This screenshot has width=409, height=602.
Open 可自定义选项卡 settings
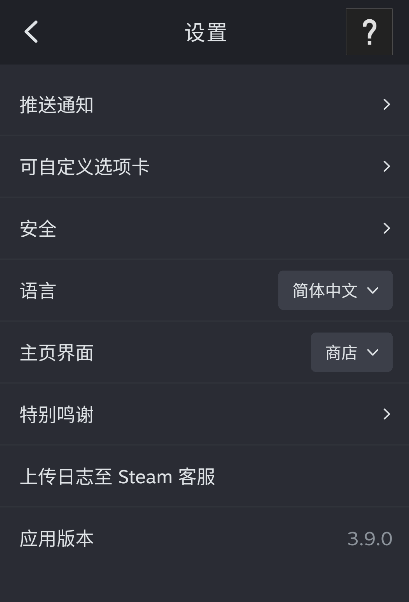pyautogui.click(x=204, y=167)
